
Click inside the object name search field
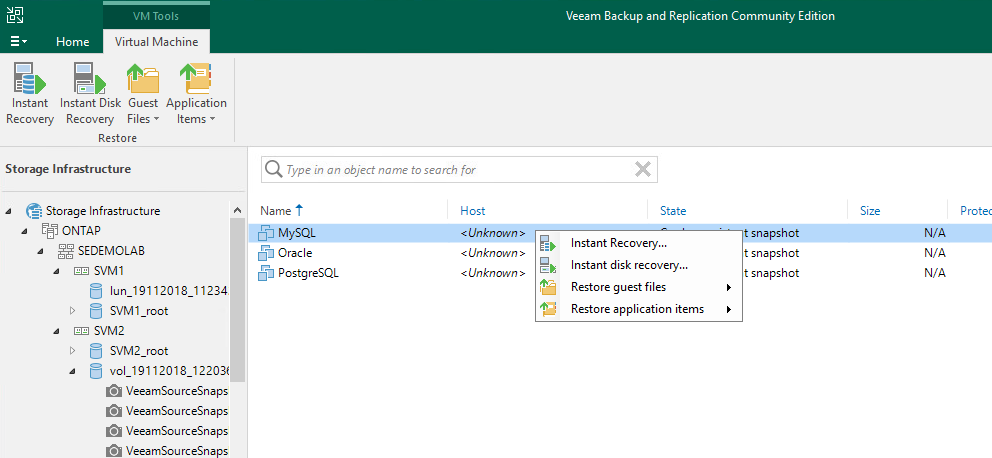click(459, 170)
